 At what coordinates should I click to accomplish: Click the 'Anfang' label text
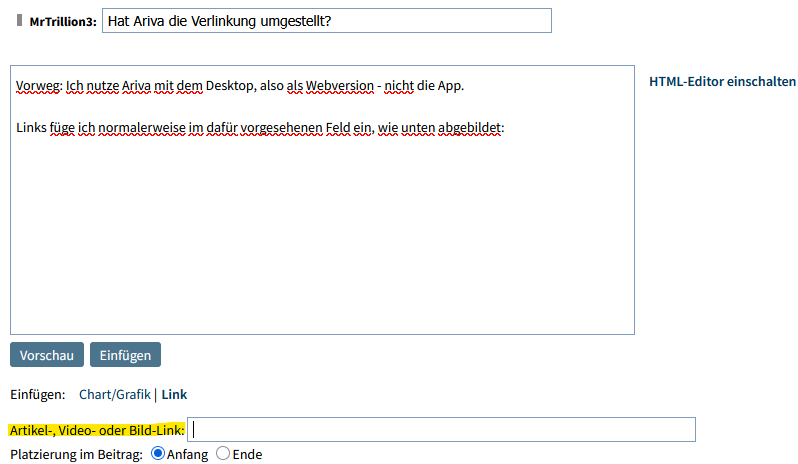pos(187,454)
